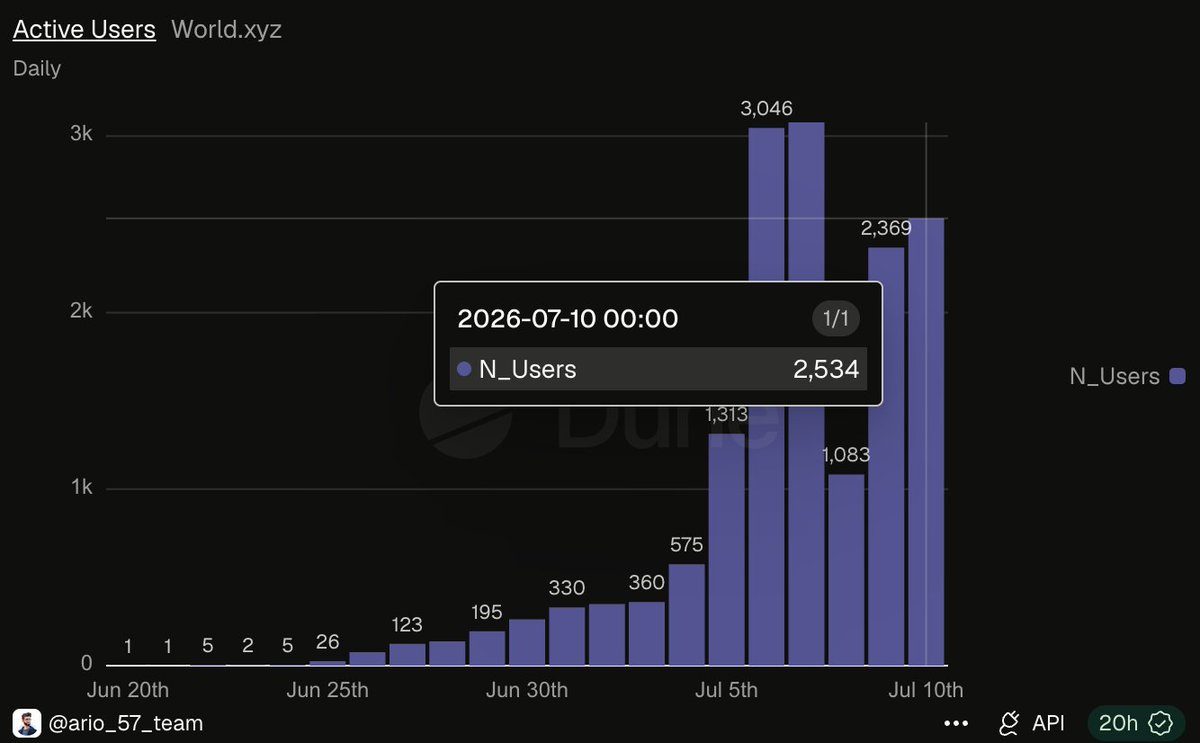
Task: Click the 3,046 data label
Action: coord(767,109)
